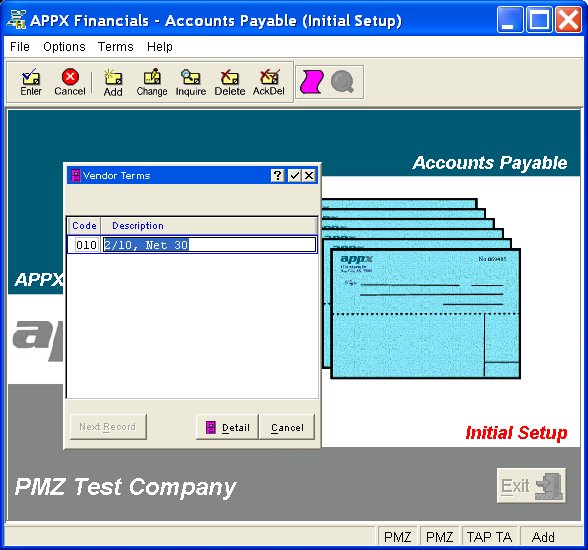588x550 pixels.
Task: Click the Vendor Terms title bar icon
Action: [x=76, y=175]
